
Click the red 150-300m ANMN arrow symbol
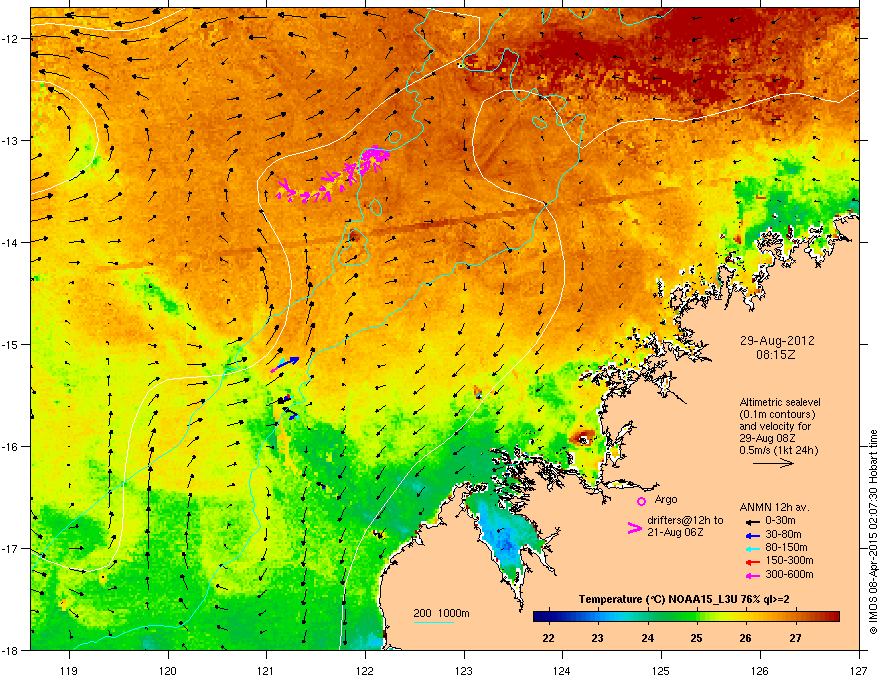click(752, 562)
